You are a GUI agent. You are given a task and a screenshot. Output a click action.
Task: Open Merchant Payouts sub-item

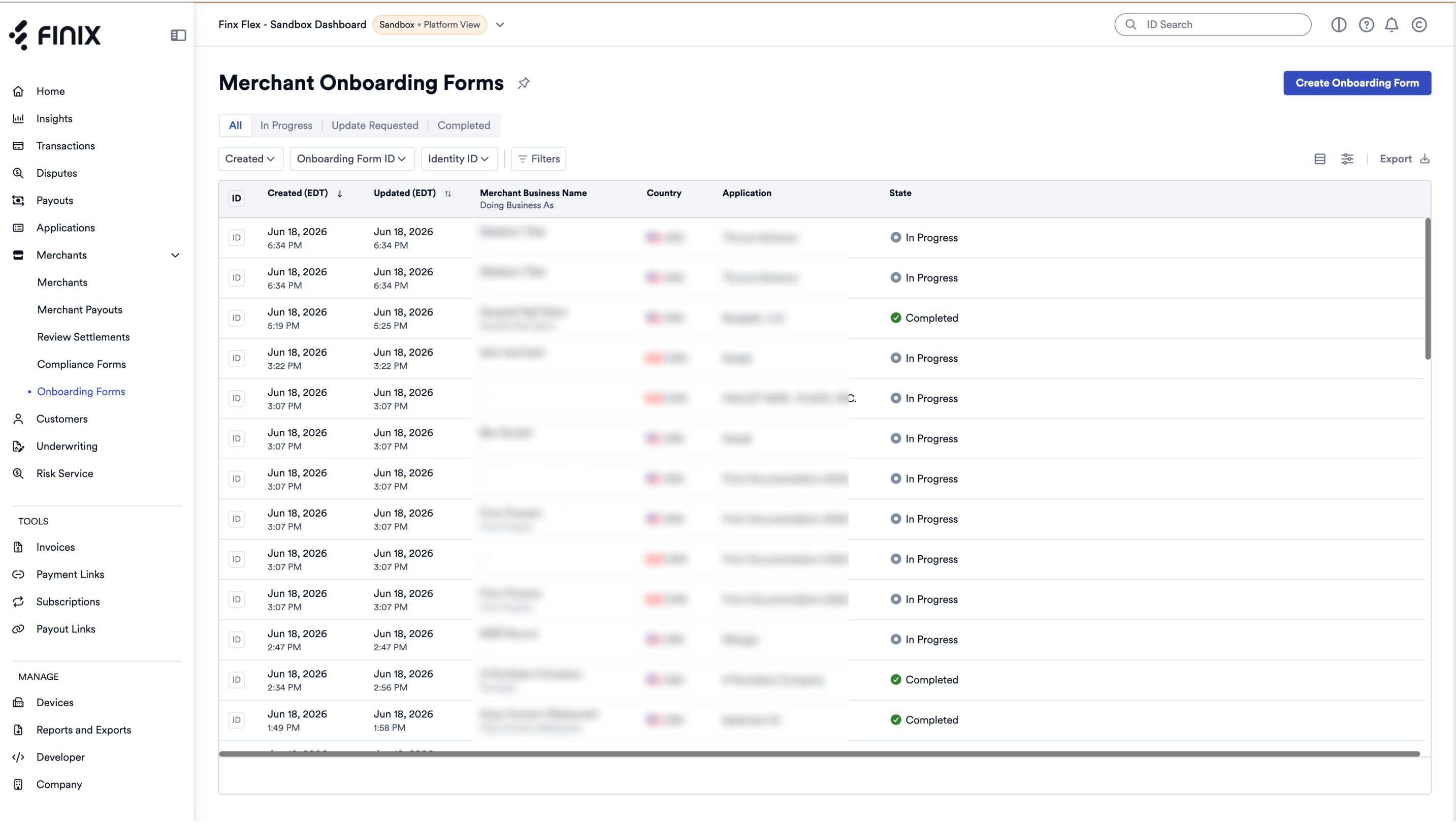(80, 310)
